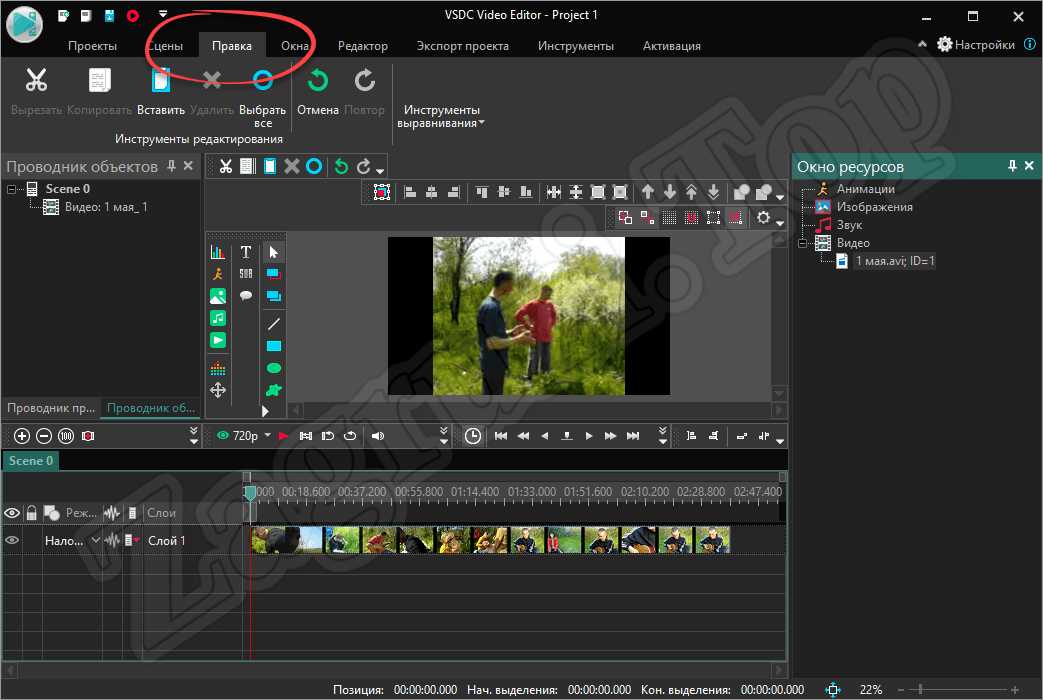Select the arrow cursor tool
This screenshot has width=1043, height=700.
(273, 252)
